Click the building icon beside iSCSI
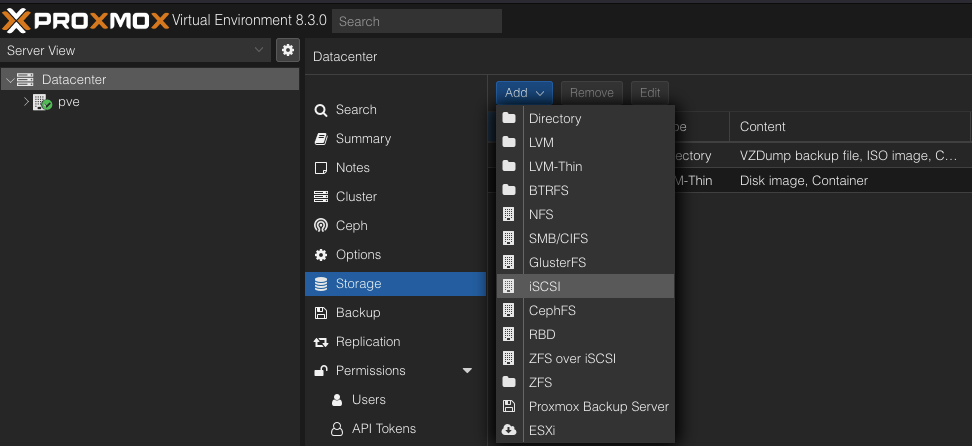The height and width of the screenshot is (446, 972). (x=509, y=287)
